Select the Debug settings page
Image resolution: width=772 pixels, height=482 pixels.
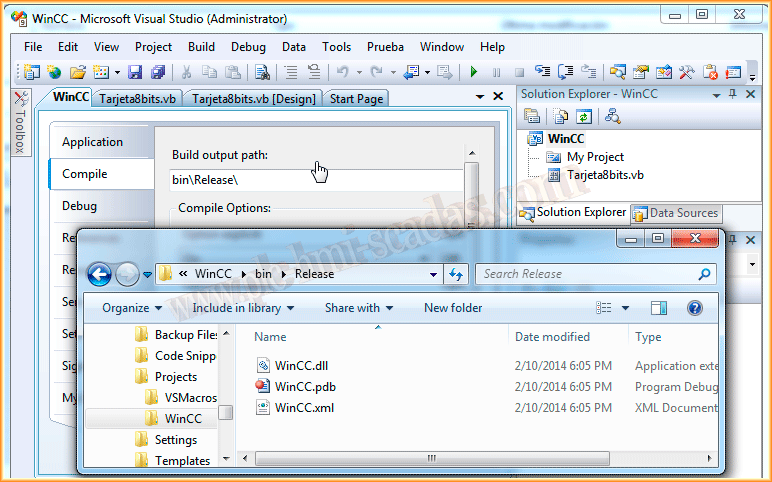pyautogui.click(x=80, y=206)
